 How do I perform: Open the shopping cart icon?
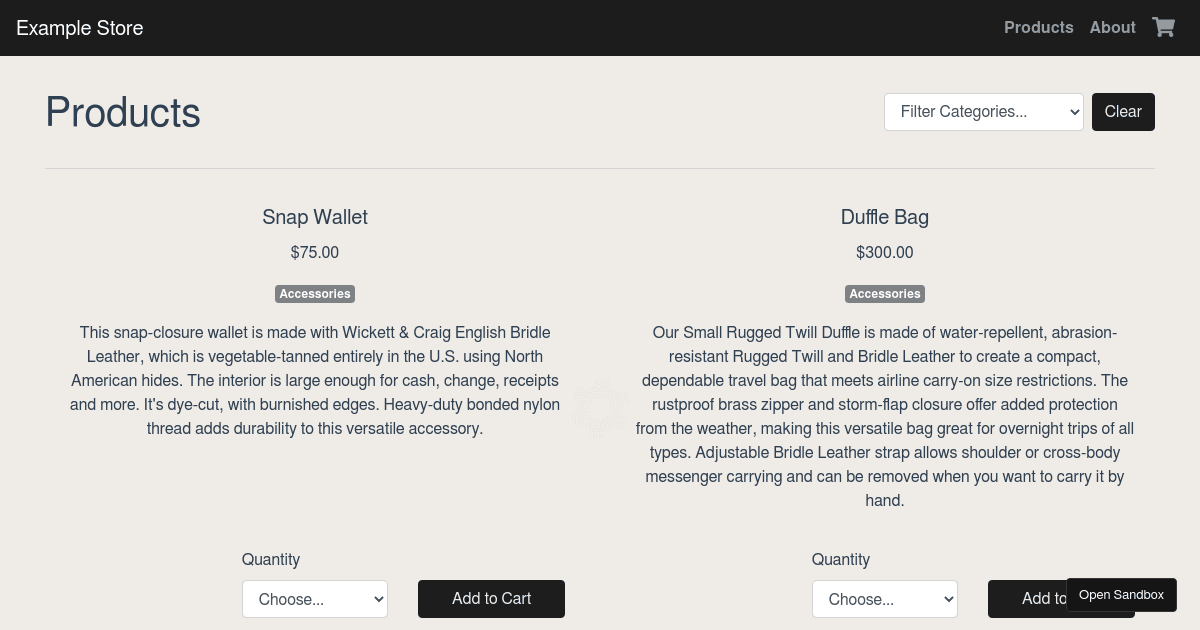tap(1163, 27)
